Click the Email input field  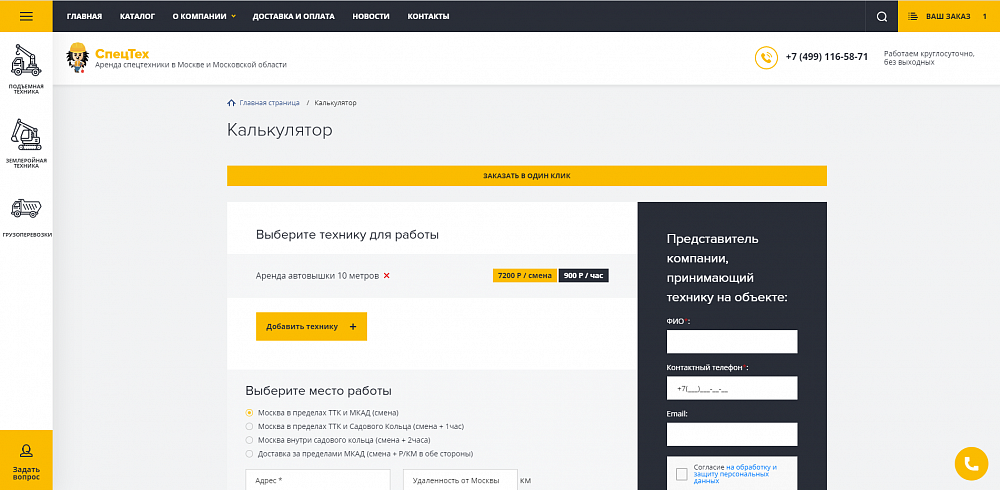[x=732, y=434]
